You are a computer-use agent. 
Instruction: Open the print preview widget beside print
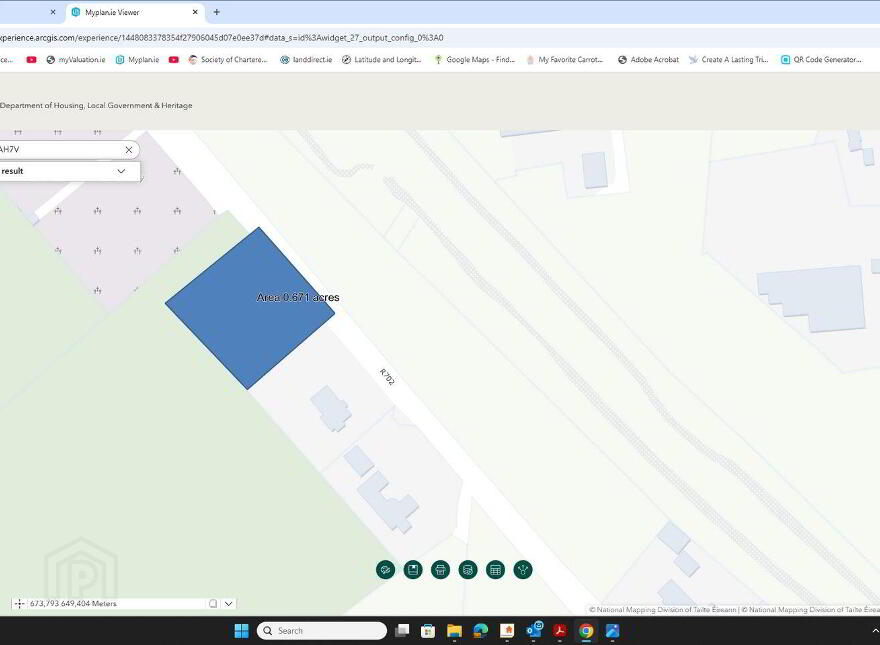468,570
